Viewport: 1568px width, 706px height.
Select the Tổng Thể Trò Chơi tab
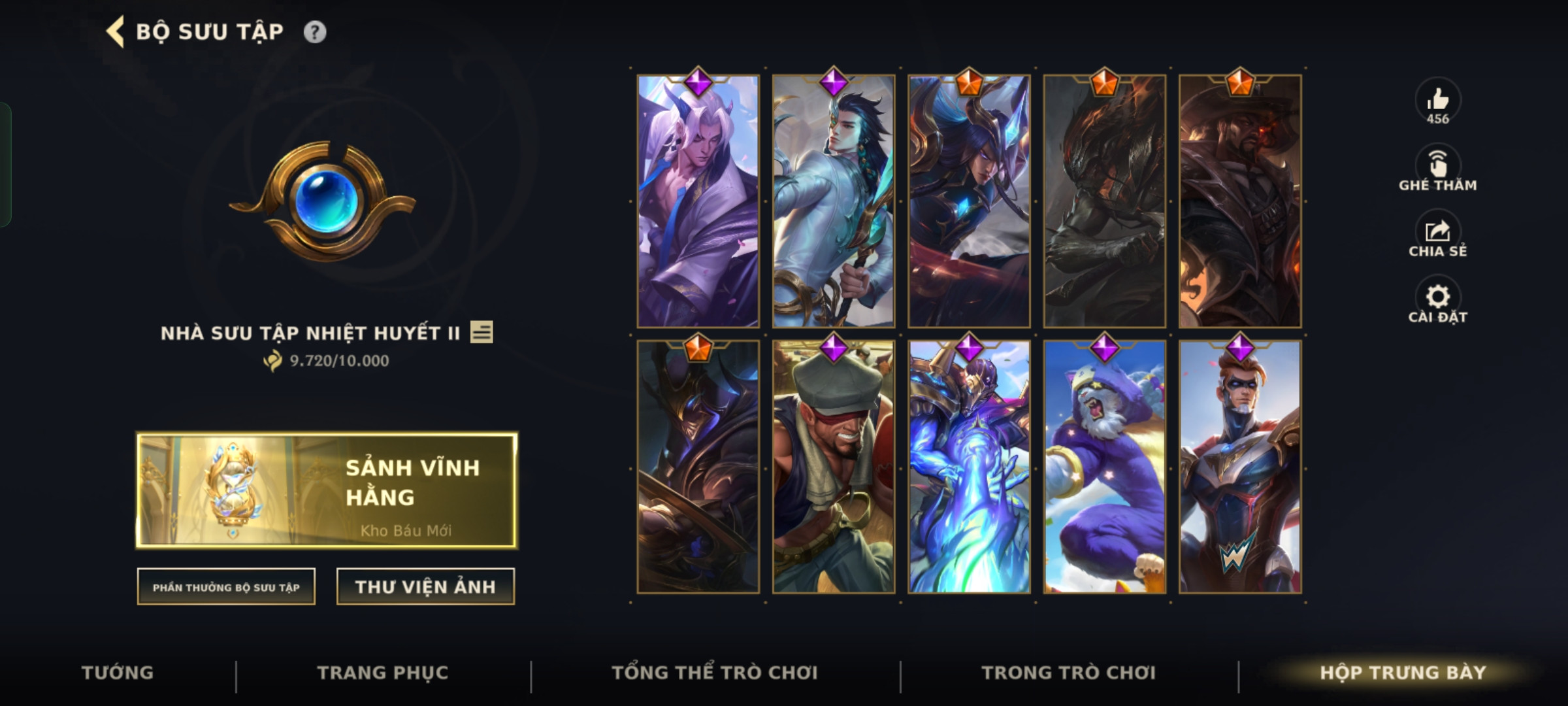point(715,673)
